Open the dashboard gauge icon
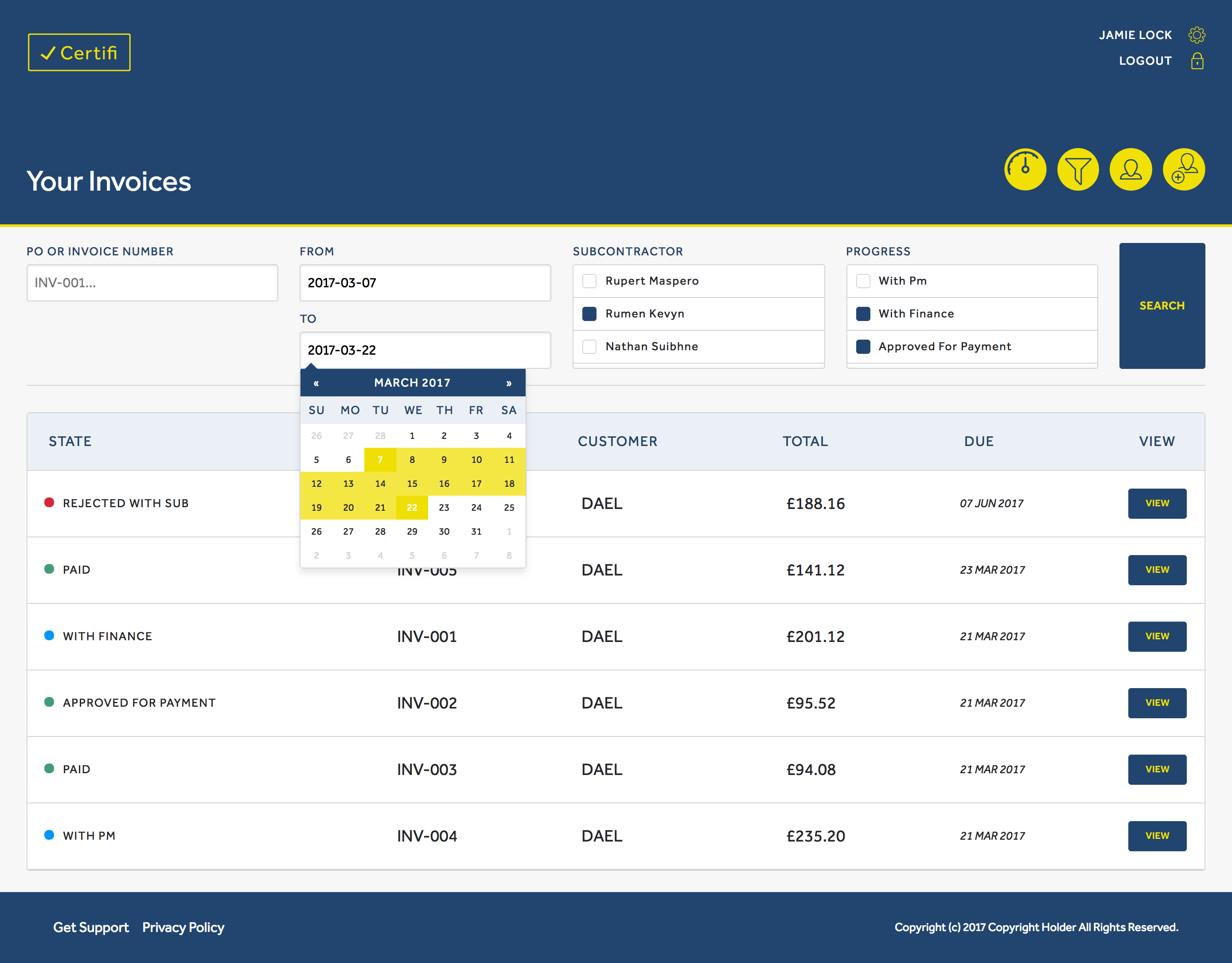1232x963 pixels. coord(1025,169)
